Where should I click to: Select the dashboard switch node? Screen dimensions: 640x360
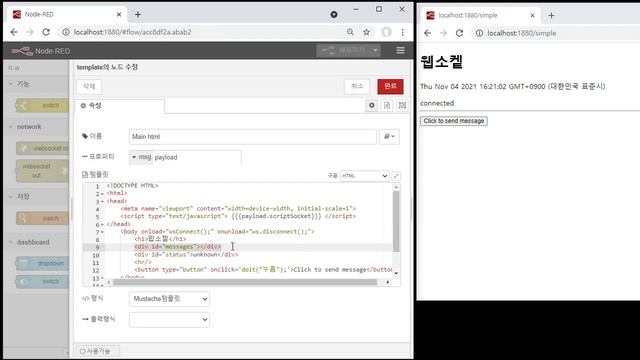tap(42, 282)
